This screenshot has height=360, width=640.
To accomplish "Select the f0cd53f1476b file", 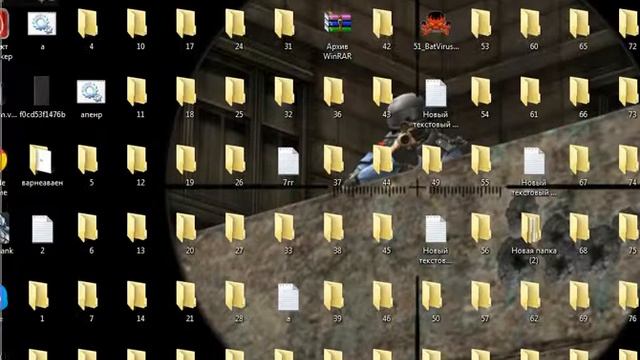I will click(42, 91).
